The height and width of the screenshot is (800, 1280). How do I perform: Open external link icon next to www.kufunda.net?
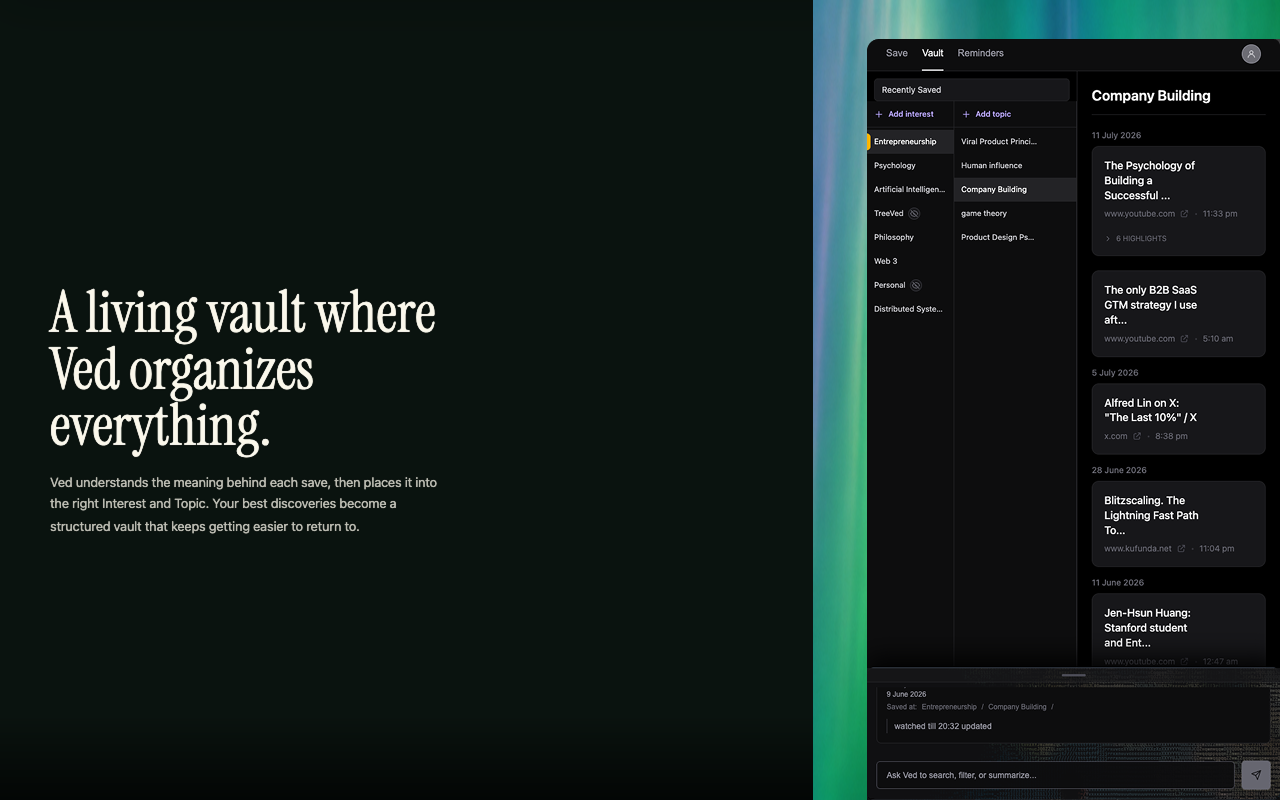coord(1181,549)
